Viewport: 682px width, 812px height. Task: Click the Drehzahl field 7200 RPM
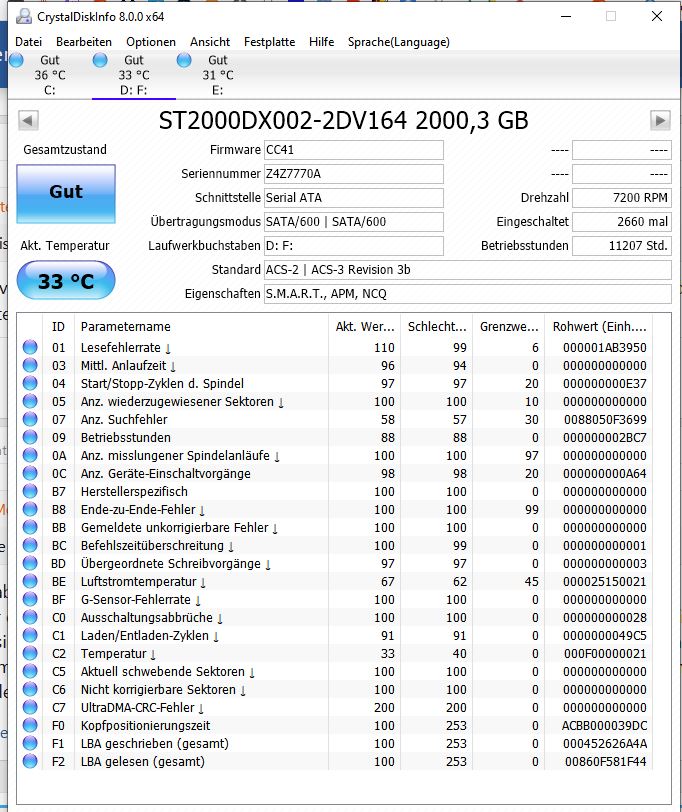coord(621,197)
